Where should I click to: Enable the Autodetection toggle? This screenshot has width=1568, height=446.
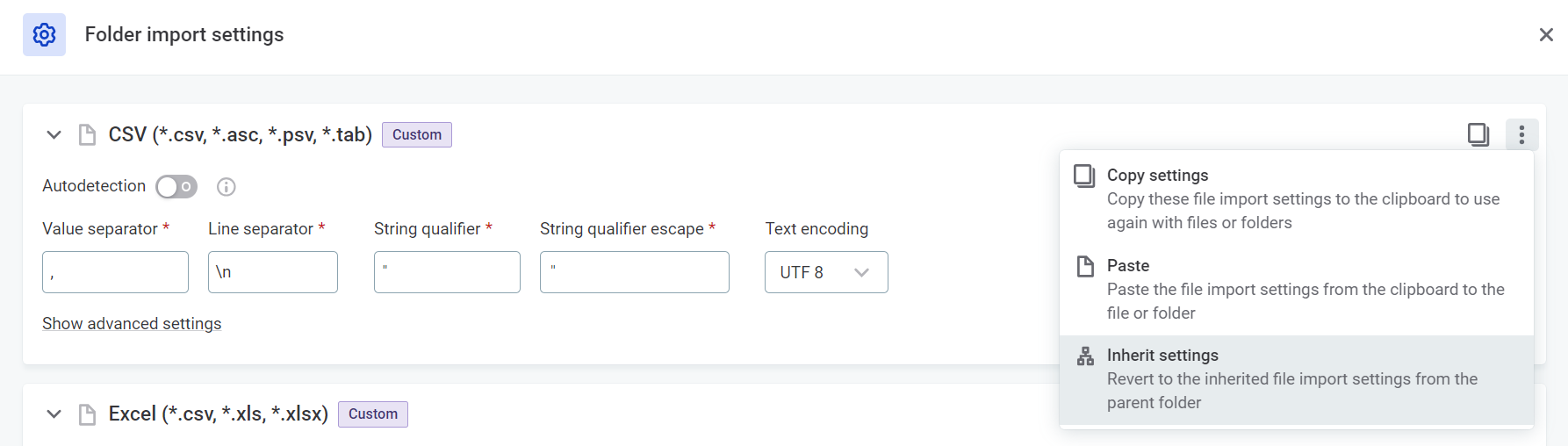[x=176, y=187]
